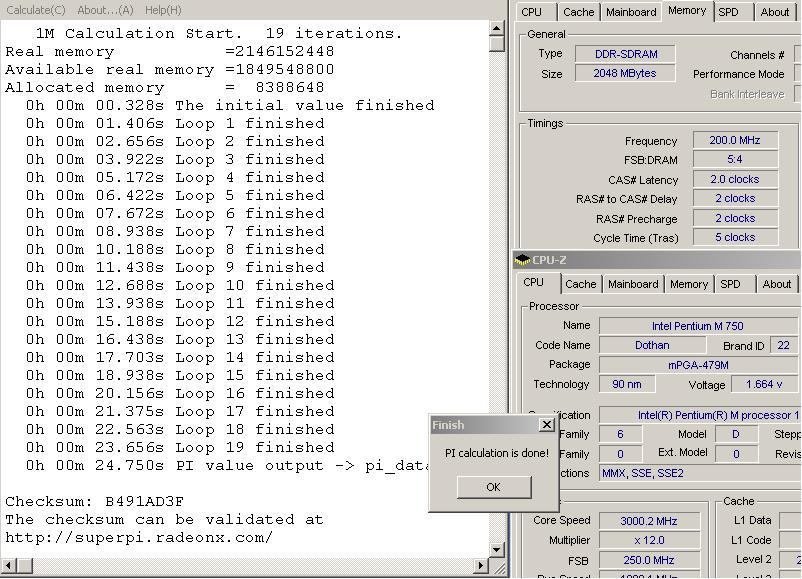Open Mainboard tab in upper CPU-Z window
This screenshot has width=802, height=579.
[x=631, y=12]
